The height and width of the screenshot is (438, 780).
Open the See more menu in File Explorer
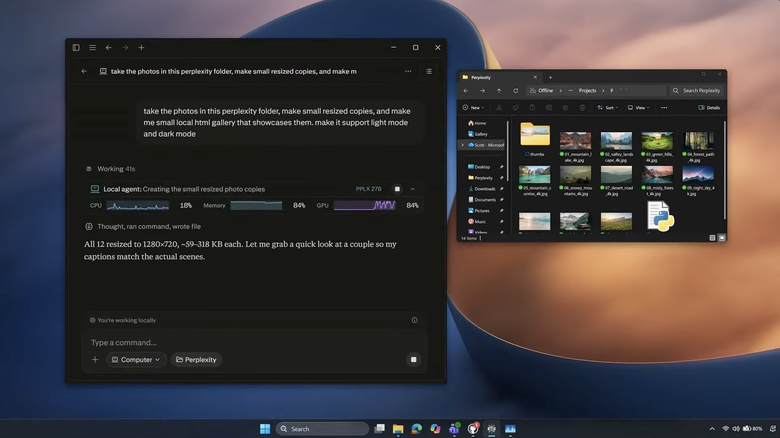[664, 108]
